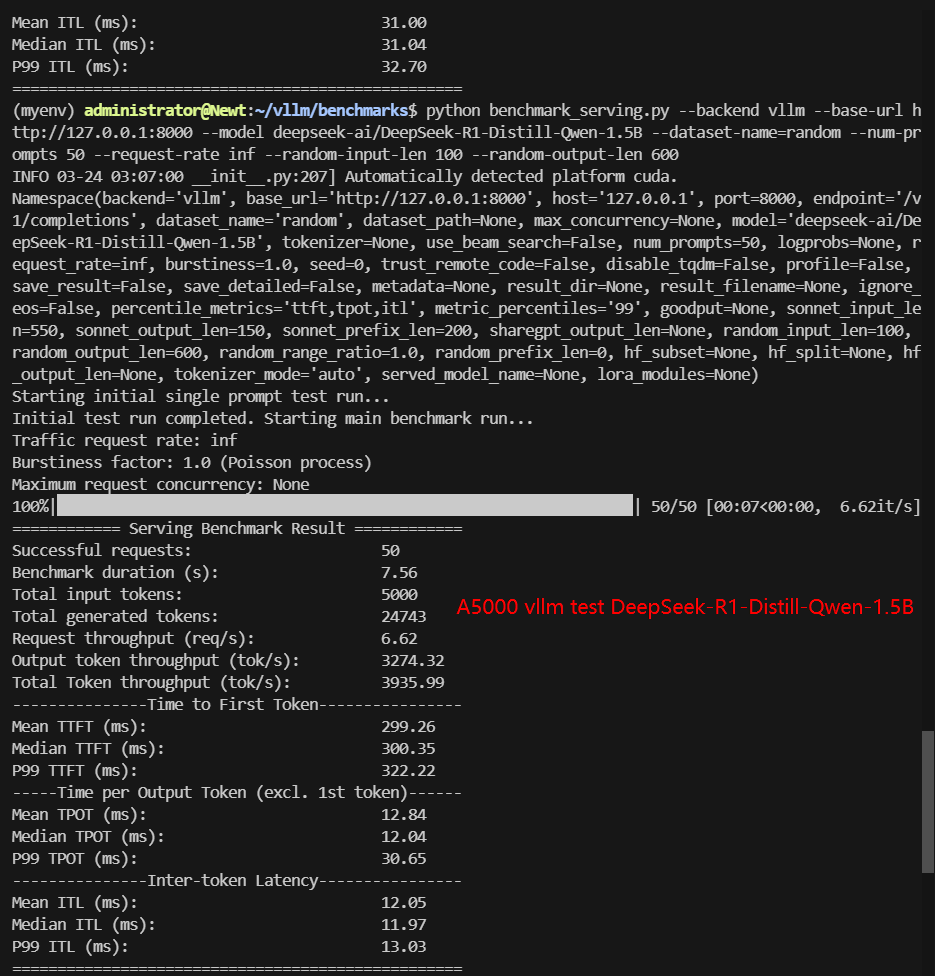This screenshot has height=976, width=935.
Task: Click the 'administrator@Newt' prompt text
Action: pos(165,110)
